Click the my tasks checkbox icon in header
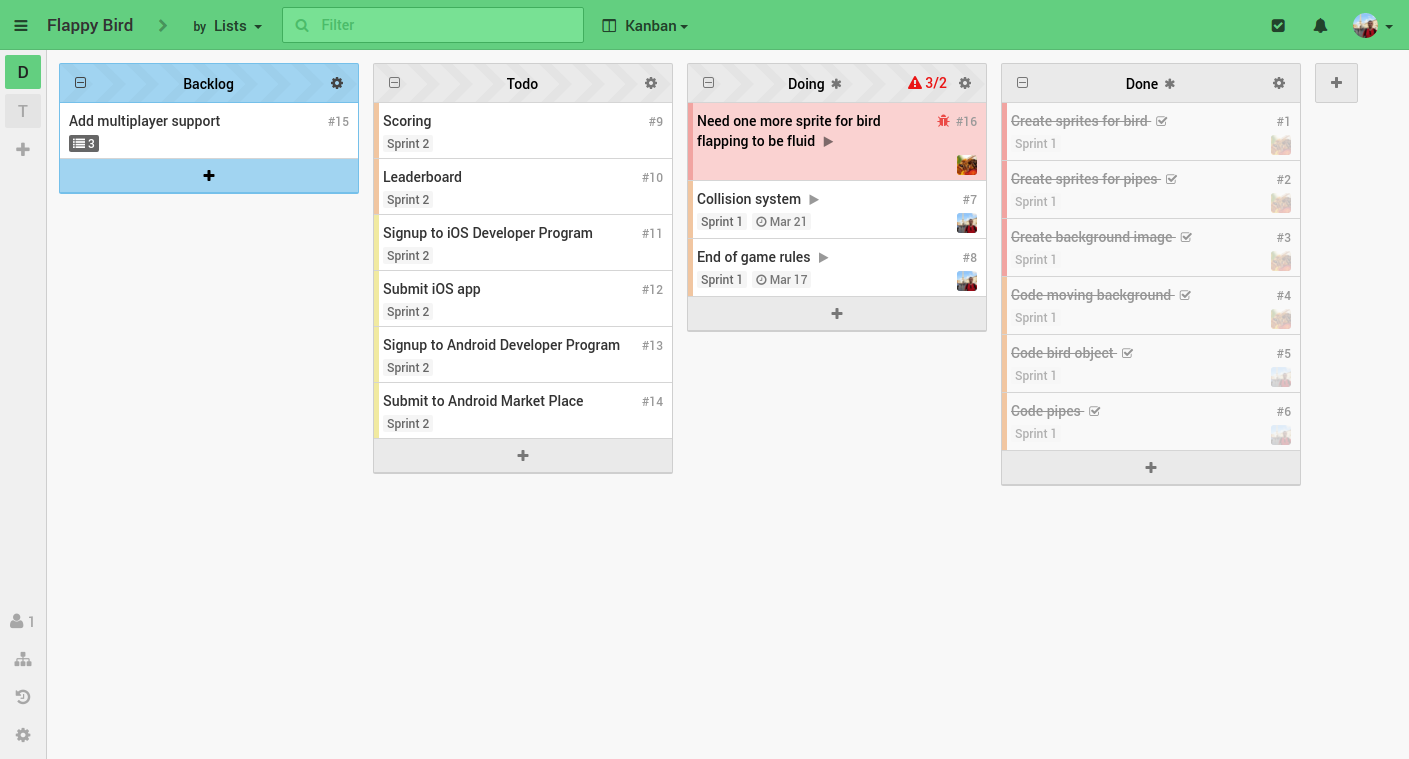 (x=1278, y=26)
